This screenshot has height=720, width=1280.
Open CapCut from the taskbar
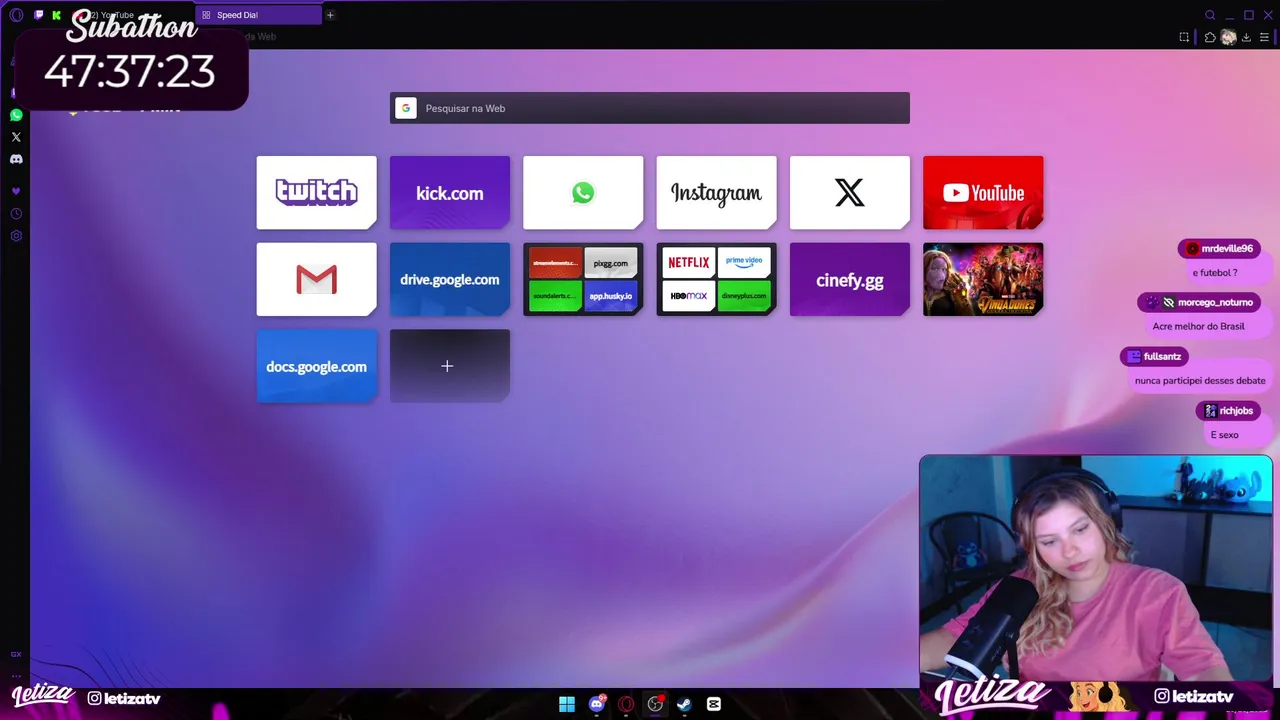(x=714, y=704)
